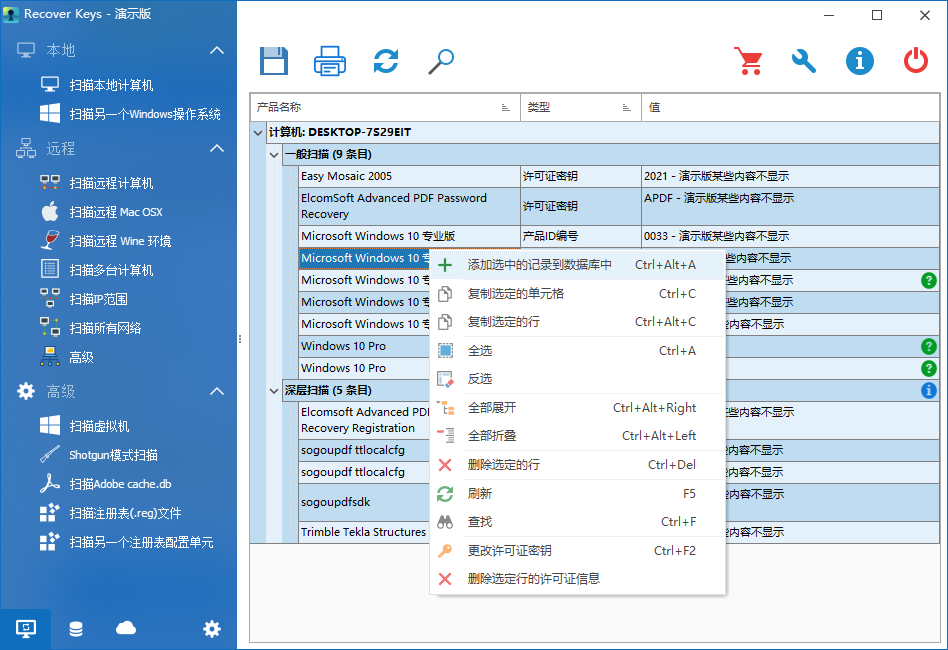Click the blue info About icon
948x650 pixels.
[860, 60]
